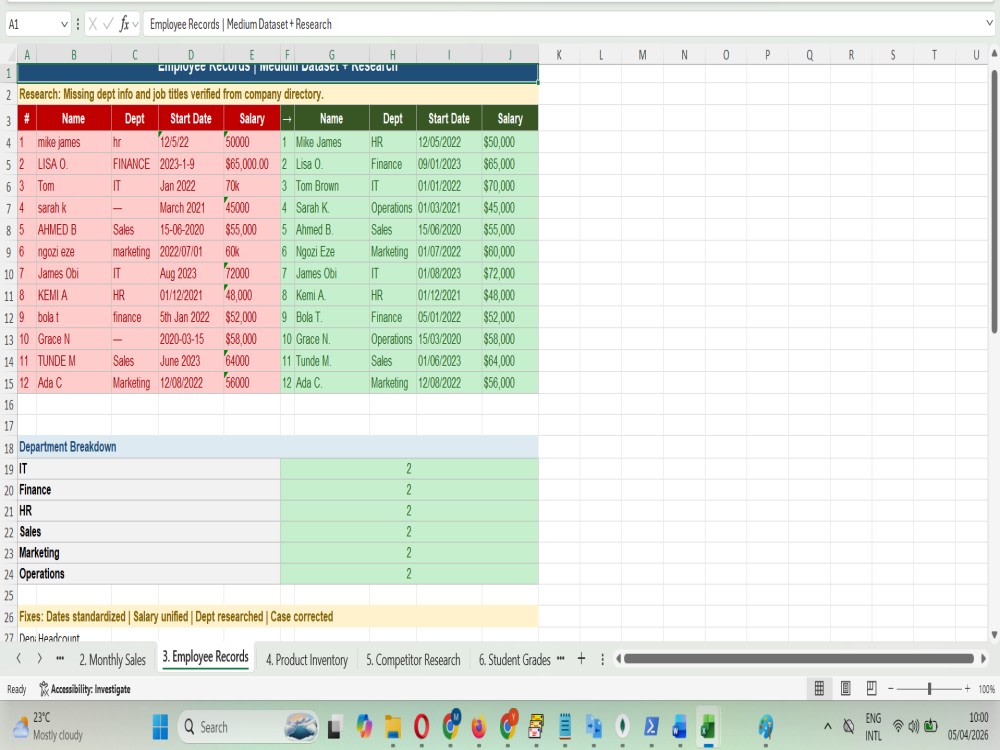1000x750 pixels.
Task: Open PowerShell from the taskbar
Action: click(651, 726)
